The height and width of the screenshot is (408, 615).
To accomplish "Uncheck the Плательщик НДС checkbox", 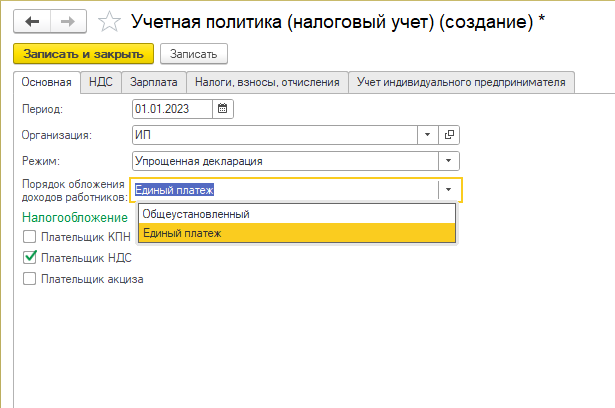I will [x=29, y=258].
